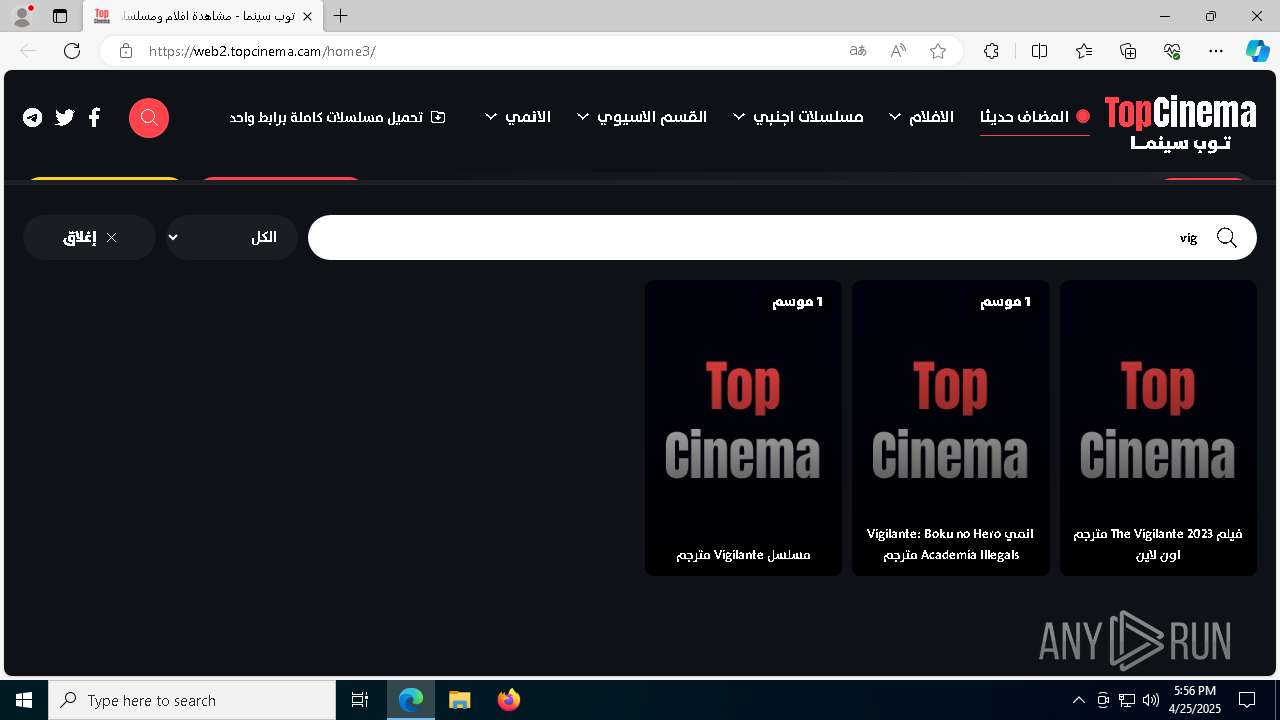
Task: Expand the القسم الاسيوي dropdown
Action: (642, 117)
